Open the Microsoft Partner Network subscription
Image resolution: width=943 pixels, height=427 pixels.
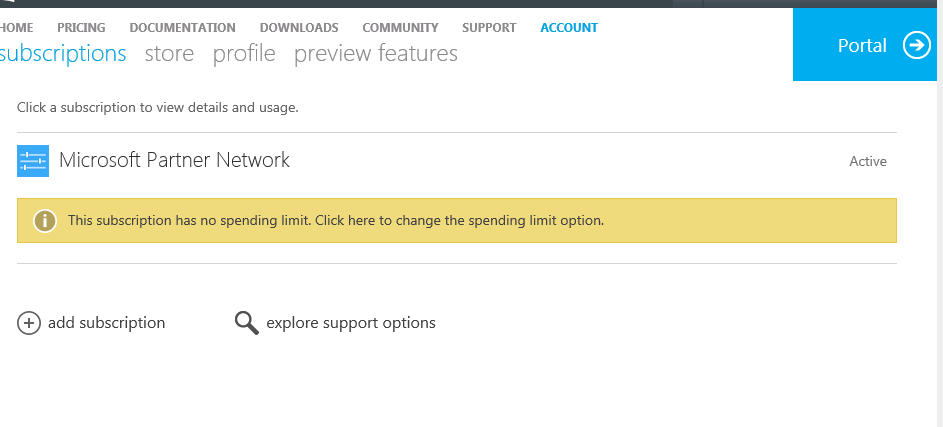pyautogui.click(x=174, y=160)
